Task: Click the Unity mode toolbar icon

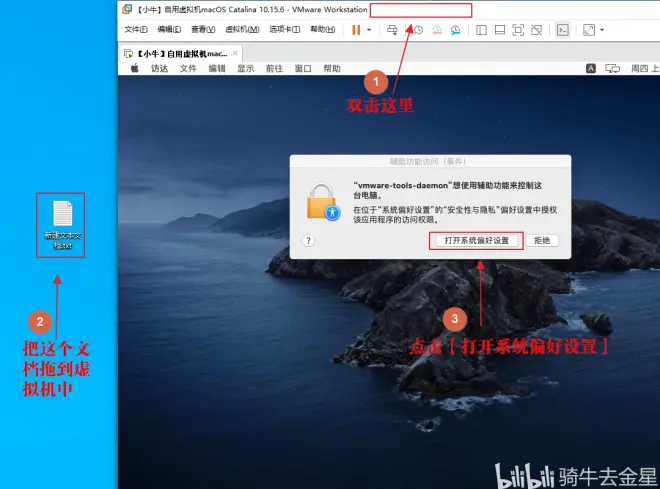Action: (537, 30)
